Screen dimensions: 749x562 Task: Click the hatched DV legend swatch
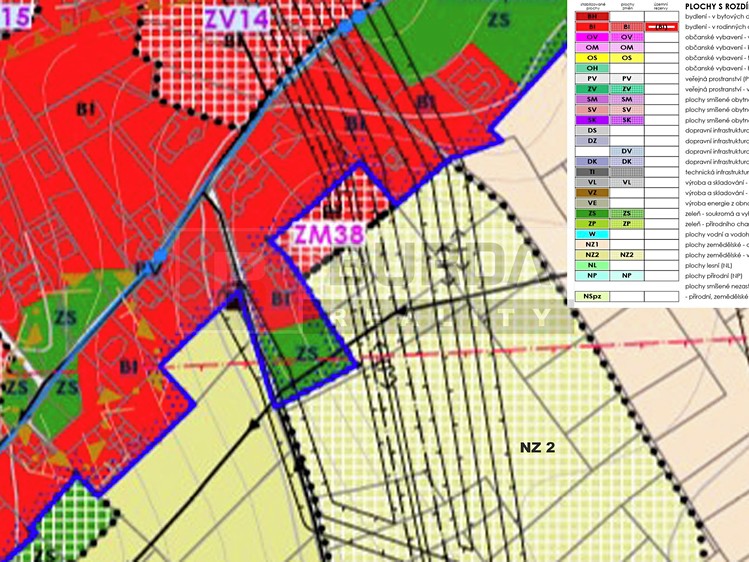[x=627, y=151]
